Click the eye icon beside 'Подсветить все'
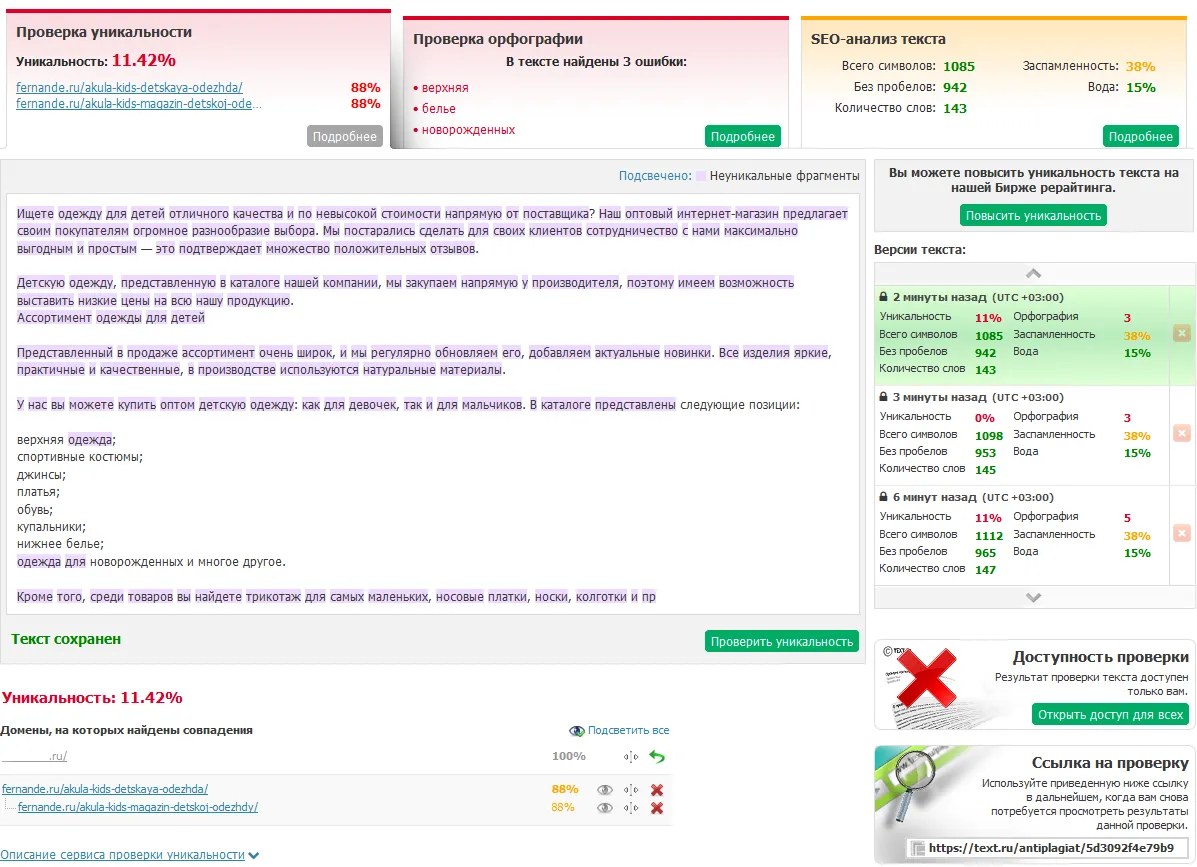The height and width of the screenshot is (867, 1197). (x=576, y=731)
